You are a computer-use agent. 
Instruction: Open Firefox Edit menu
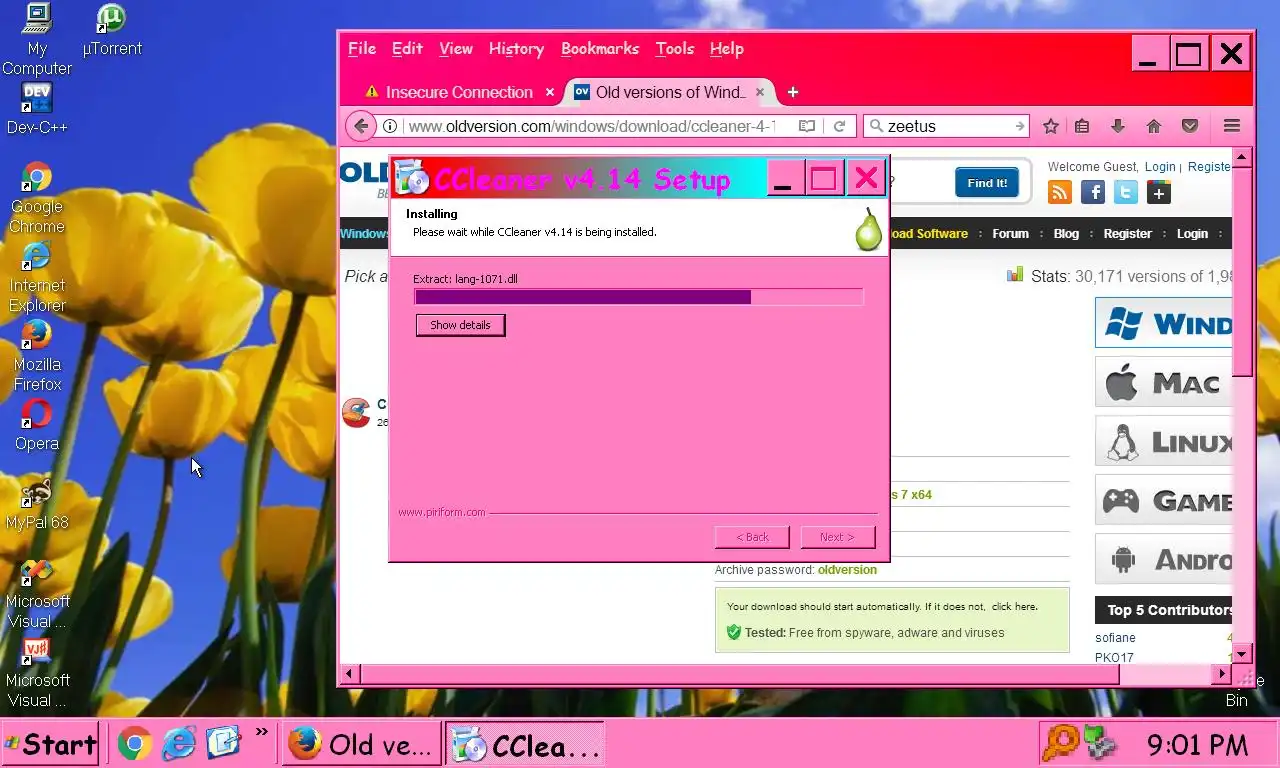point(407,49)
